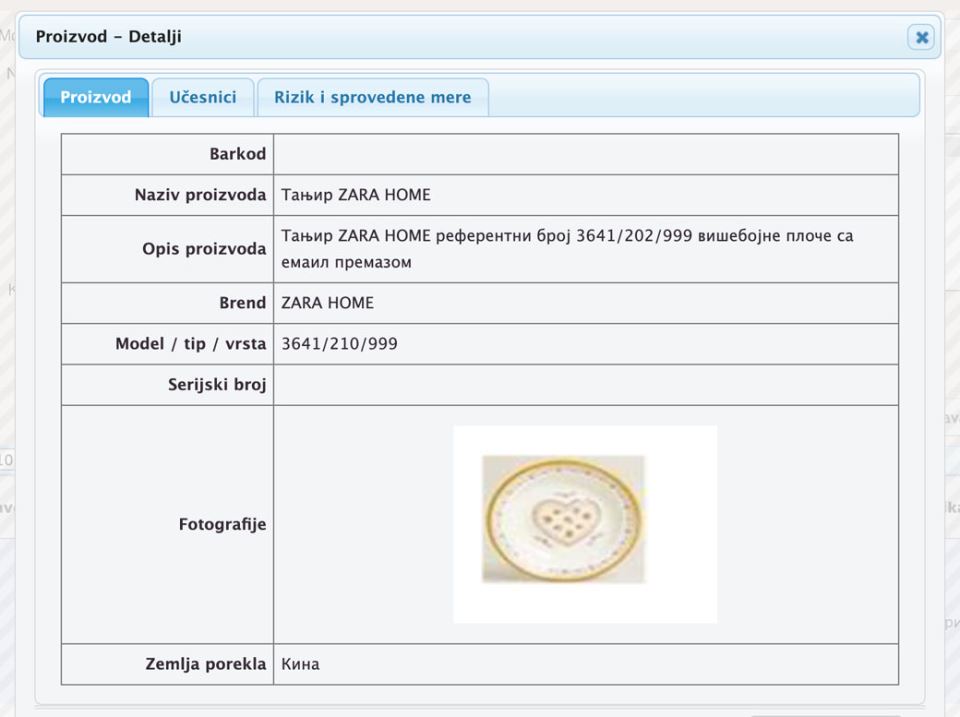Close the Proizvod - Detalji dialog
The height and width of the screenshot is (717, 960).
921,37
